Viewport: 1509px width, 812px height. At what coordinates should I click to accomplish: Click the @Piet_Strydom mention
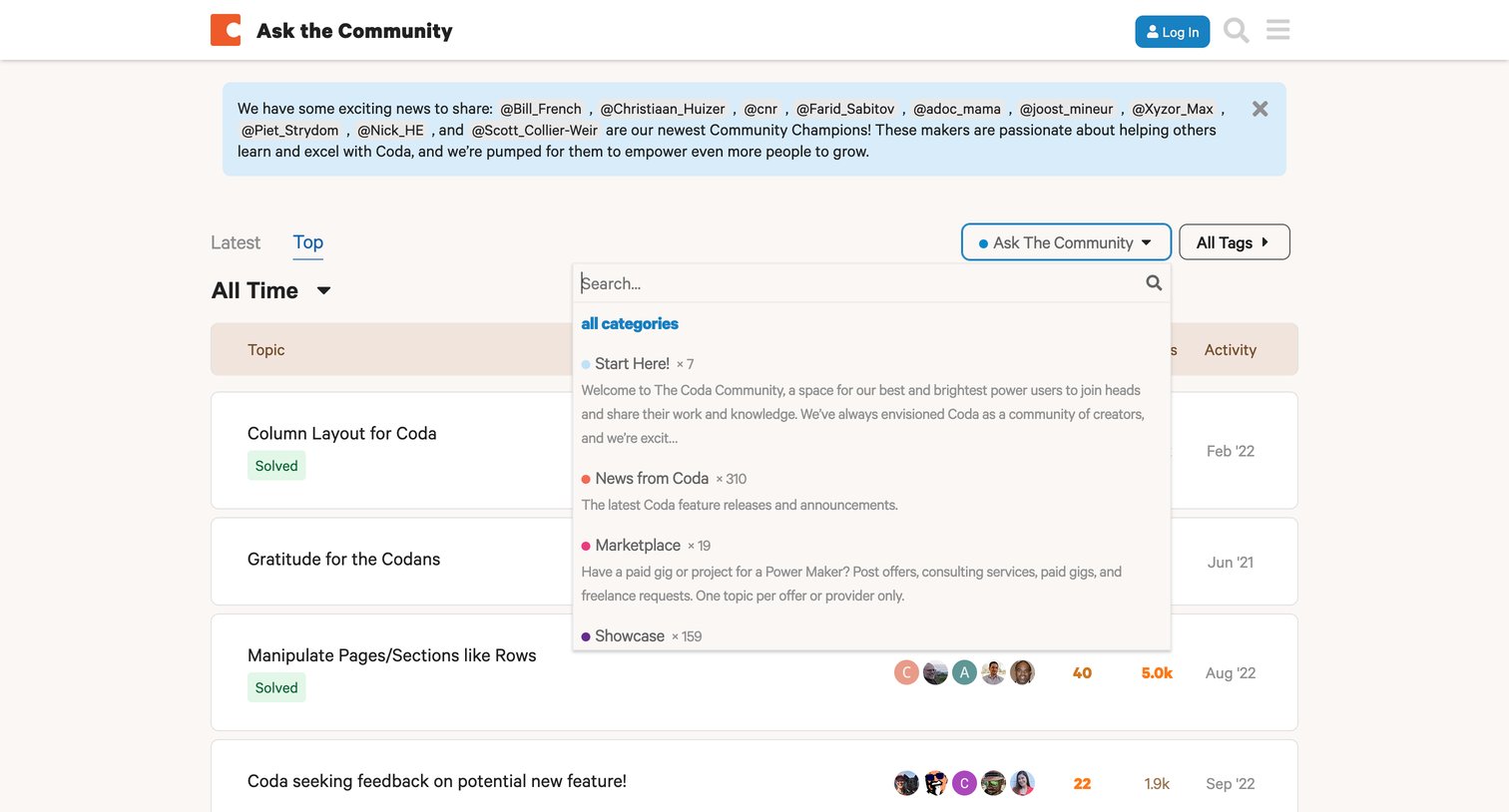pyautogui.click(x=290, y=131)
